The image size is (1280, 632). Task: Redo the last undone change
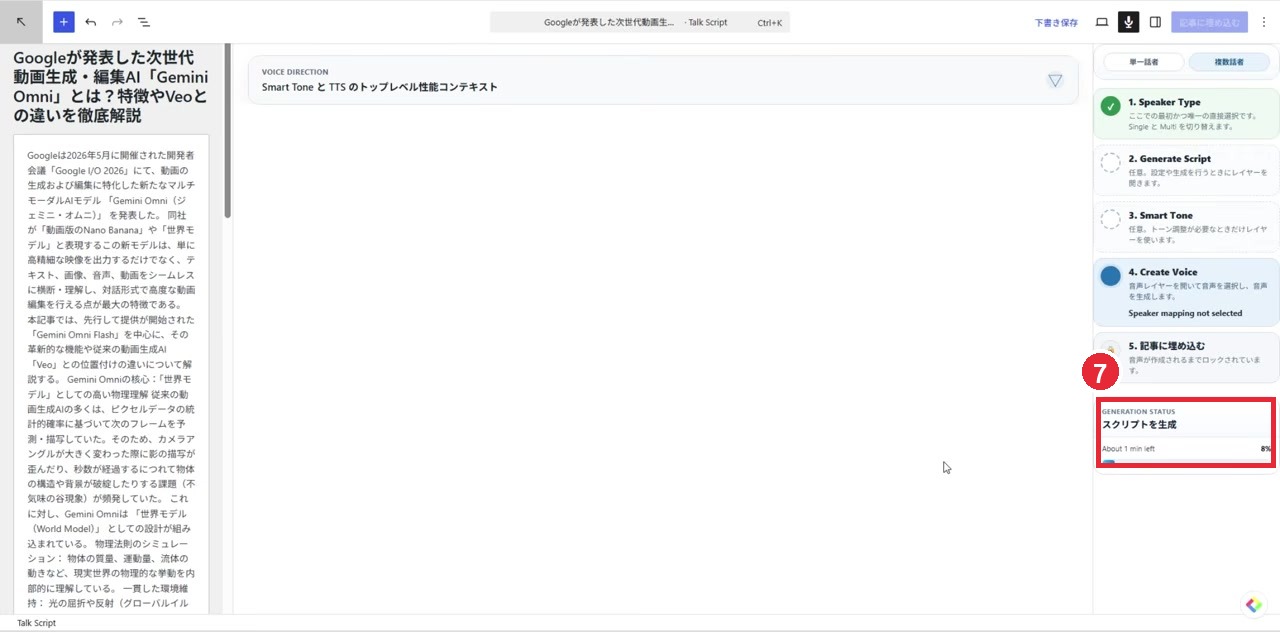(x=117, y=21)
